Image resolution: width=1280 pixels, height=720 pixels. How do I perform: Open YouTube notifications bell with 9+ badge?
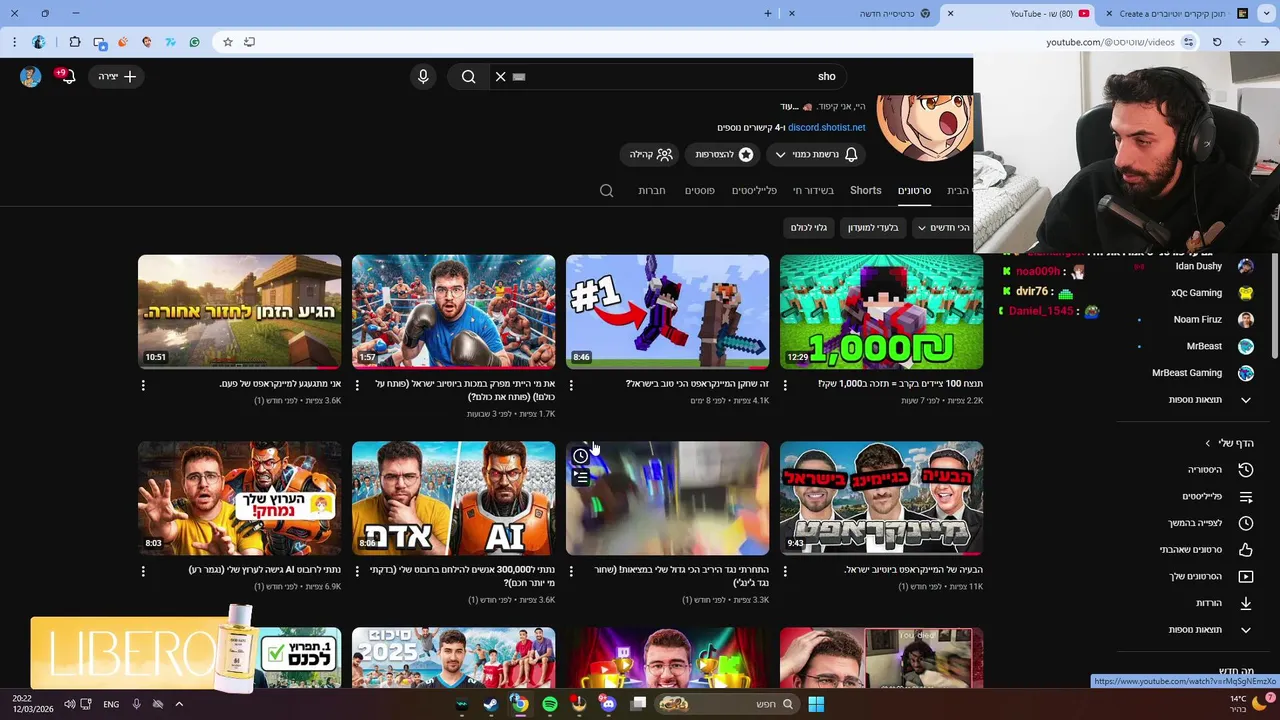point(67,76)
